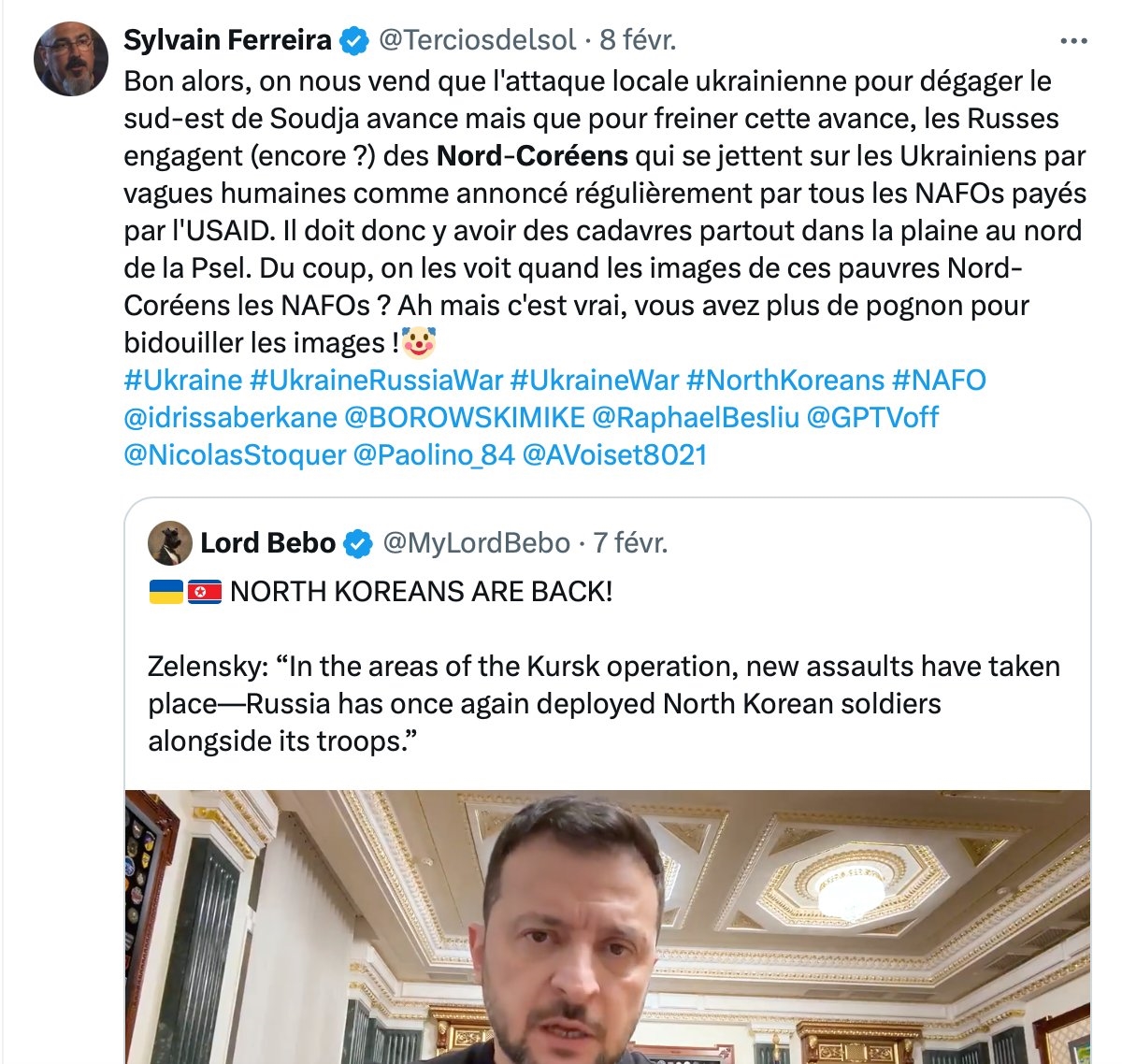Click the 8 févr. tweet timestamp
The image size is (1122, 1064).
638,40
